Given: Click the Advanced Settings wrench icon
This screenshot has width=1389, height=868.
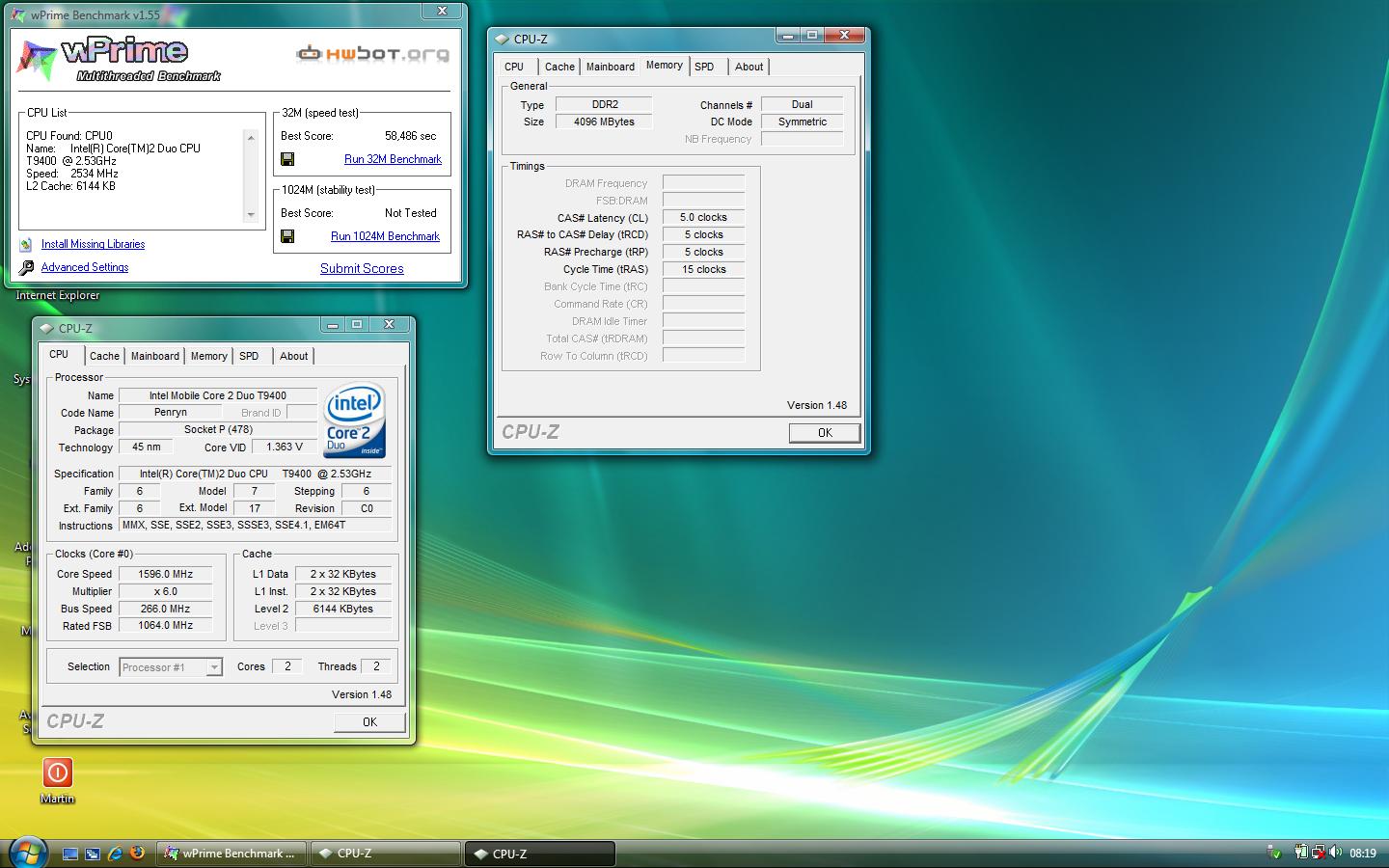Looking at the screenshot, I should [x=26, y=267].
